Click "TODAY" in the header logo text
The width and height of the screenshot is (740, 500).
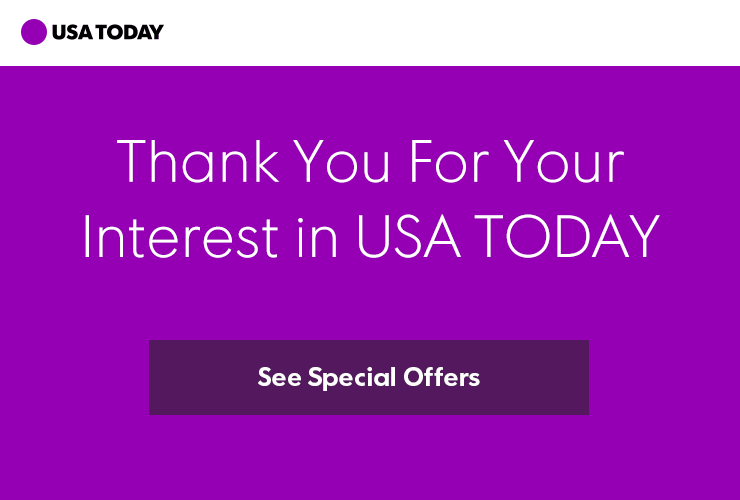(x=128, y=32)
